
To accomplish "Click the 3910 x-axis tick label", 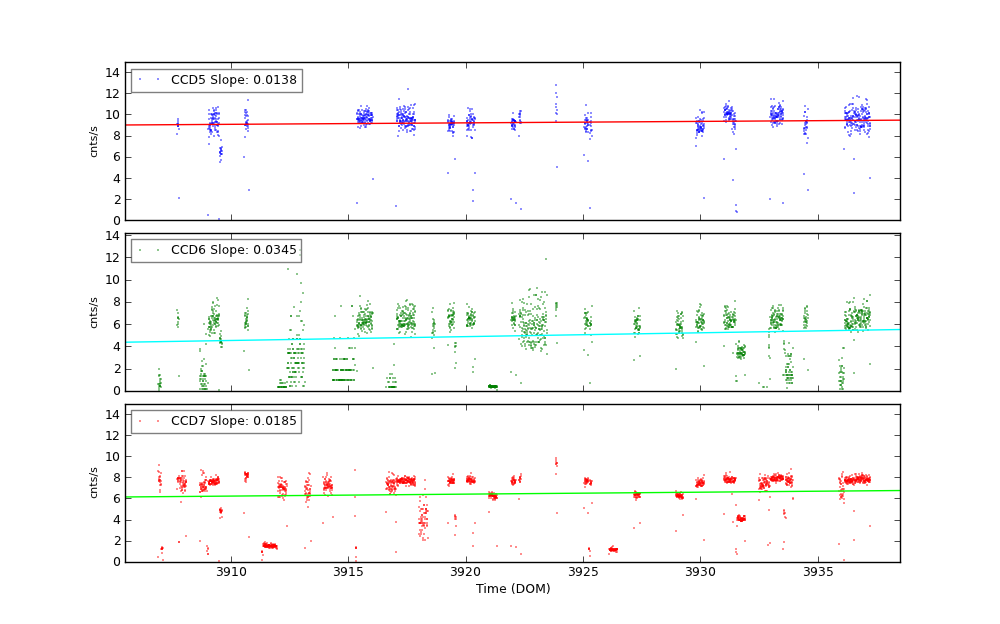I will 230,572.
